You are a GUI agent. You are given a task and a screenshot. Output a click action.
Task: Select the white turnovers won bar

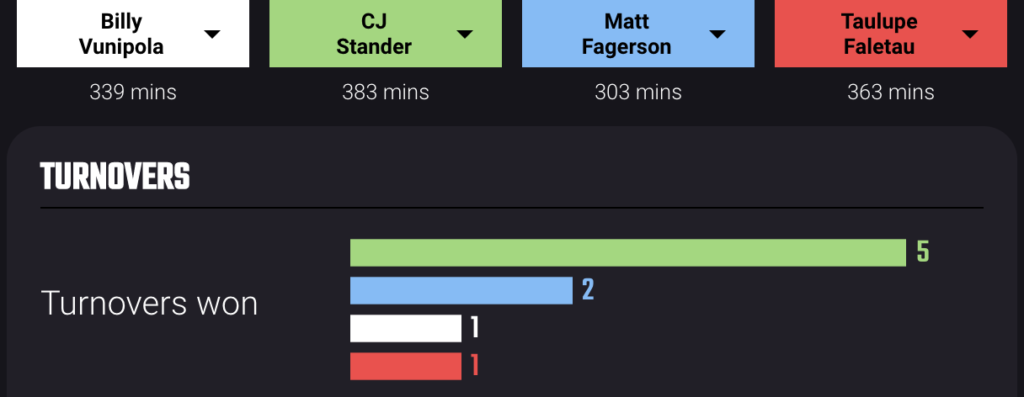406,328
